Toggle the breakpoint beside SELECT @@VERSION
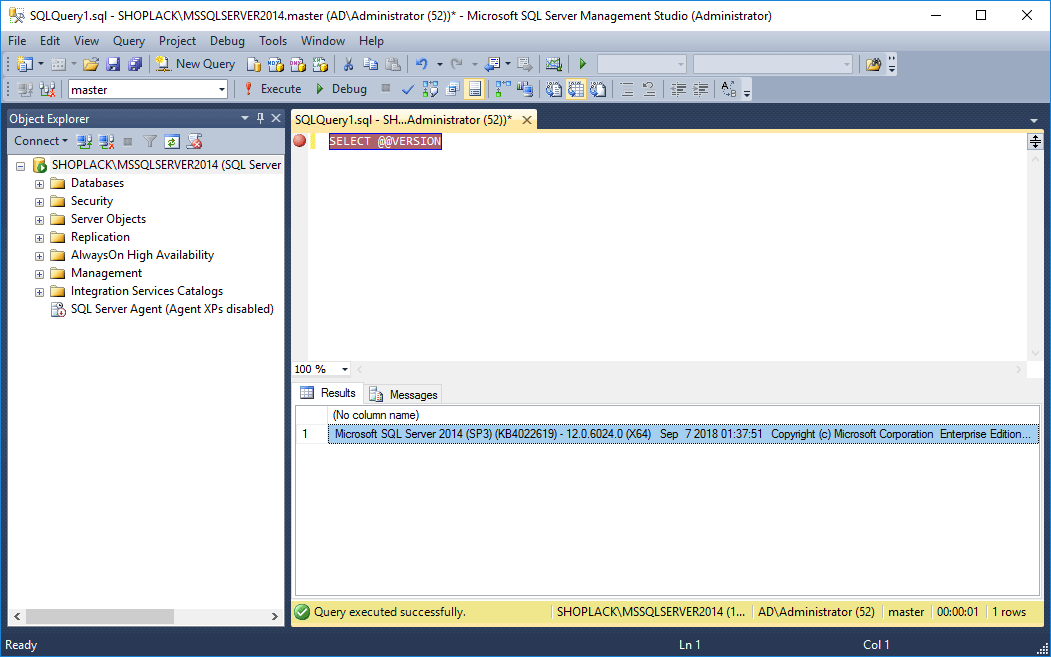Viewport: 1051px width, 657px height. point(300,141)
